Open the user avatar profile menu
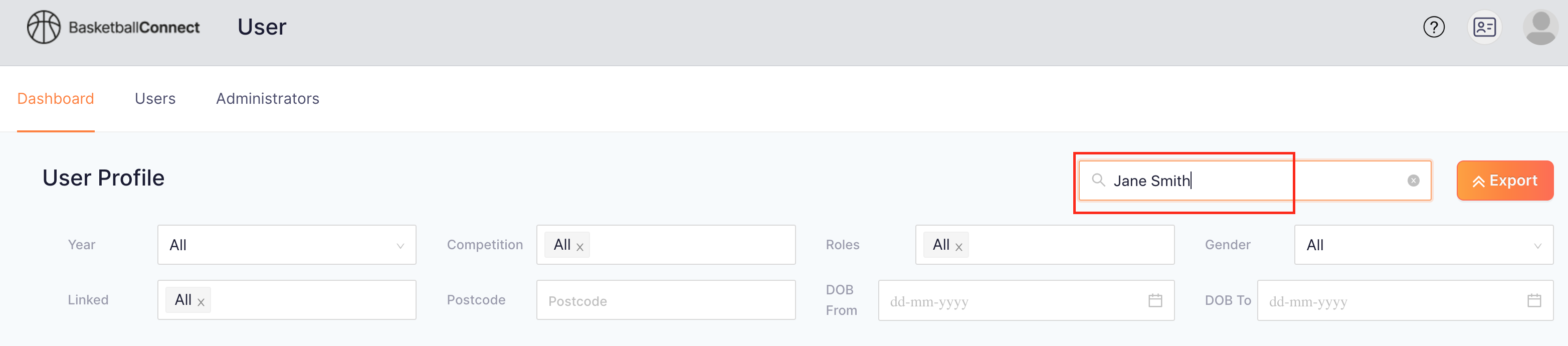The width and height of the screenshot is (1568, 346). (1540, 28)
